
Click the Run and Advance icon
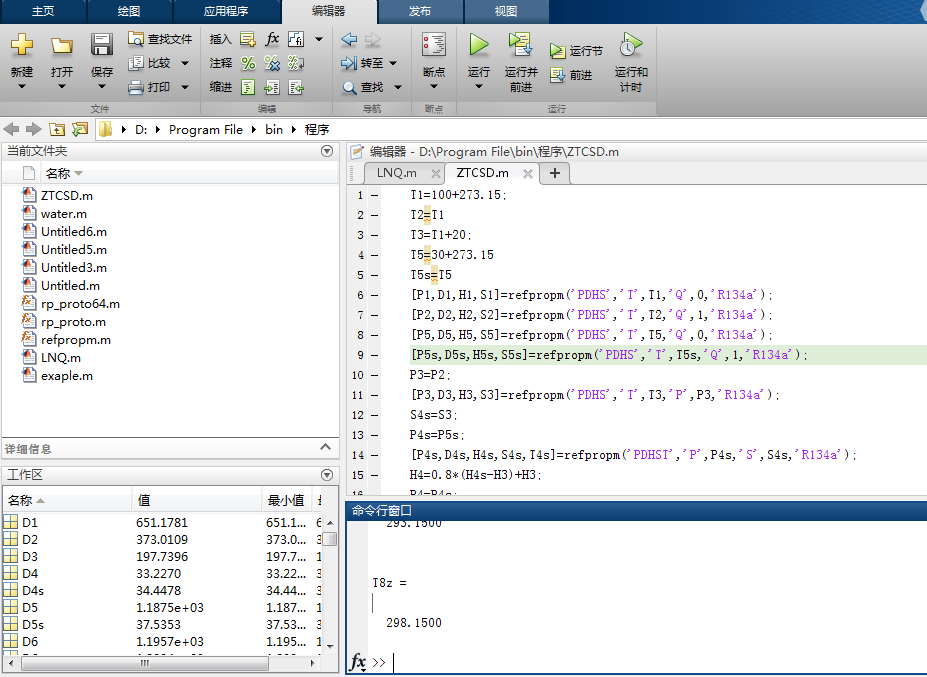(x=520, y=46)
